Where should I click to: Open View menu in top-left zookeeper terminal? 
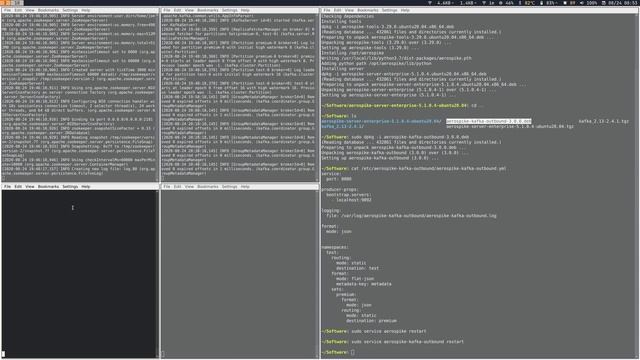(30, 10)
